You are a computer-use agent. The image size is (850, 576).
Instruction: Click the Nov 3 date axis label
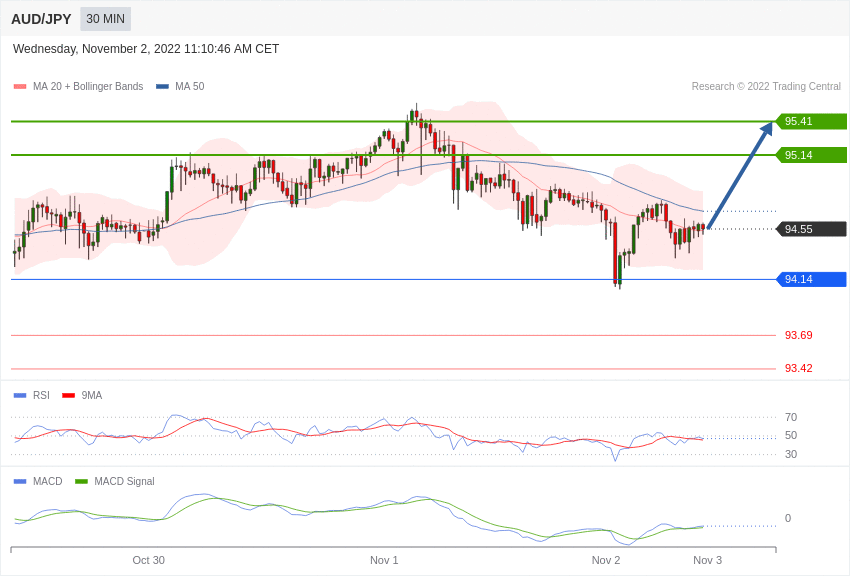coord(707,560)
